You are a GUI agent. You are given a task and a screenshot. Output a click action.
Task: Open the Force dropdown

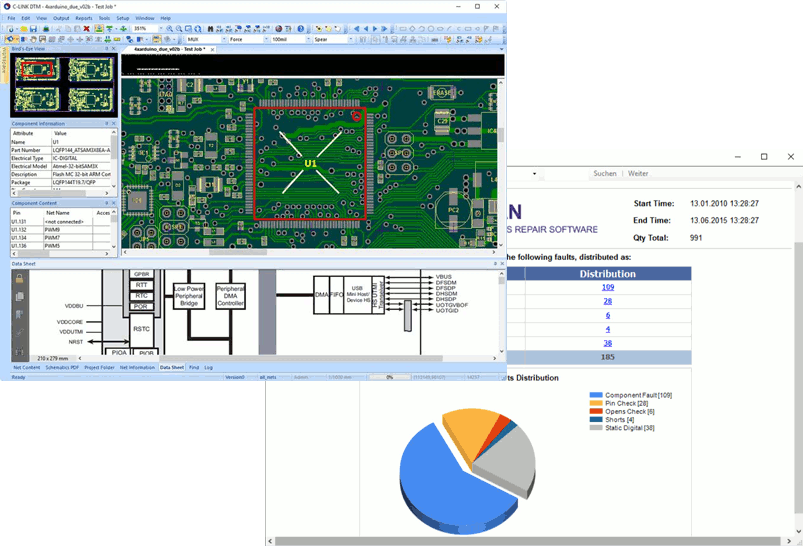point(266,39)
